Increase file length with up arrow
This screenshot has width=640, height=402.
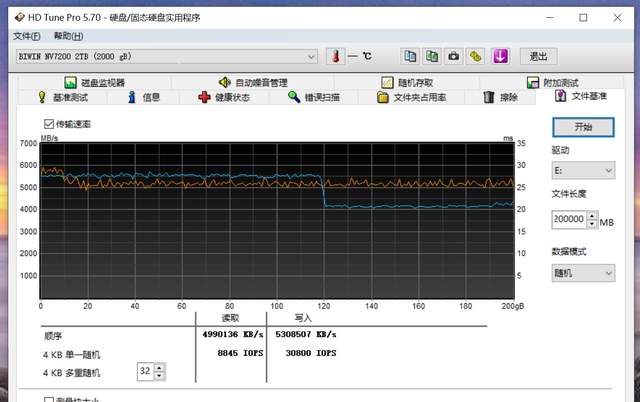click(x=592, y=215)
